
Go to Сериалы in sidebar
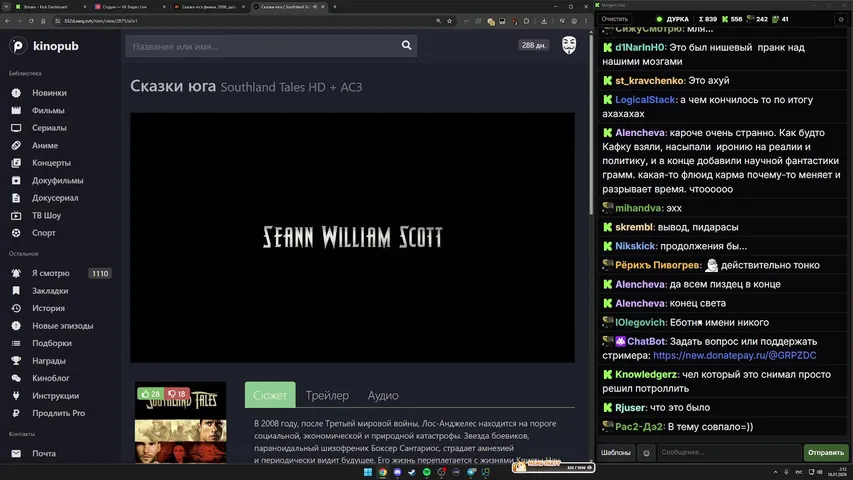49,128
